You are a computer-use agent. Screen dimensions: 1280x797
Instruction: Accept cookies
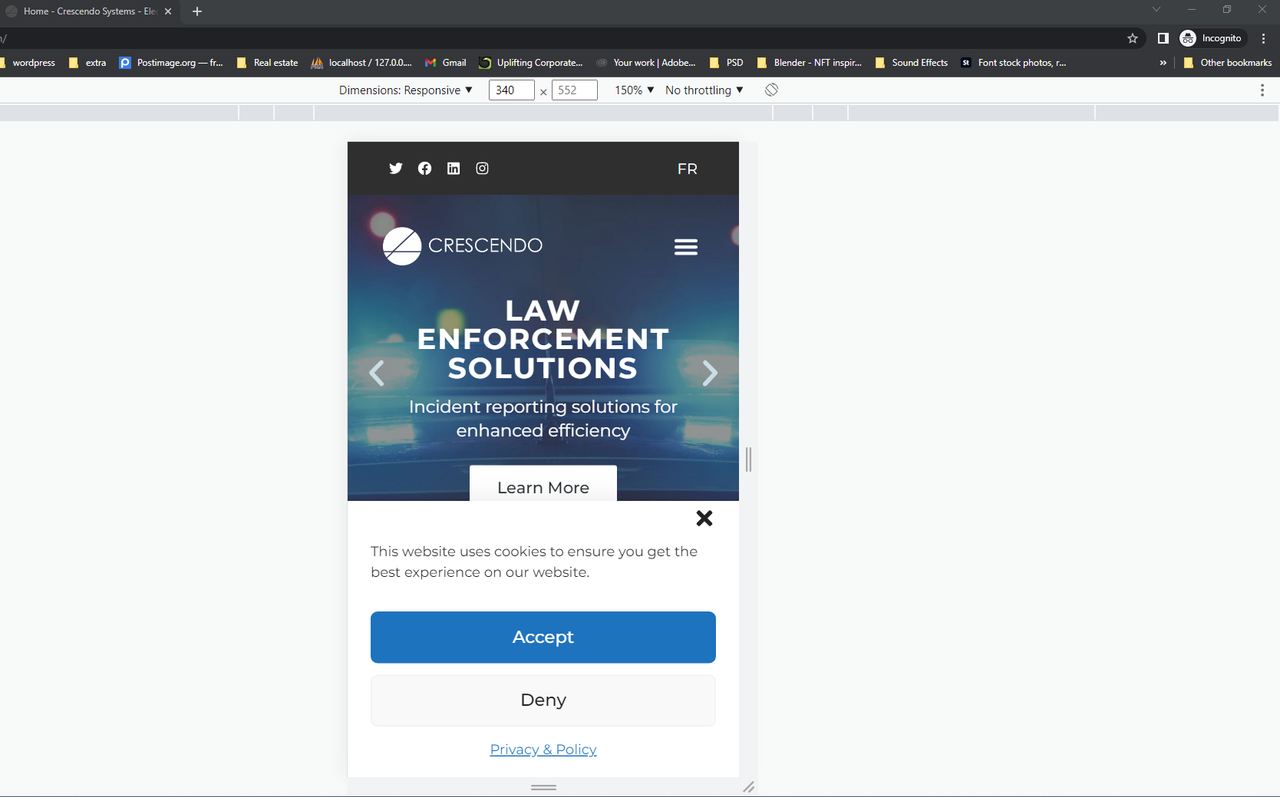(543, 637)
